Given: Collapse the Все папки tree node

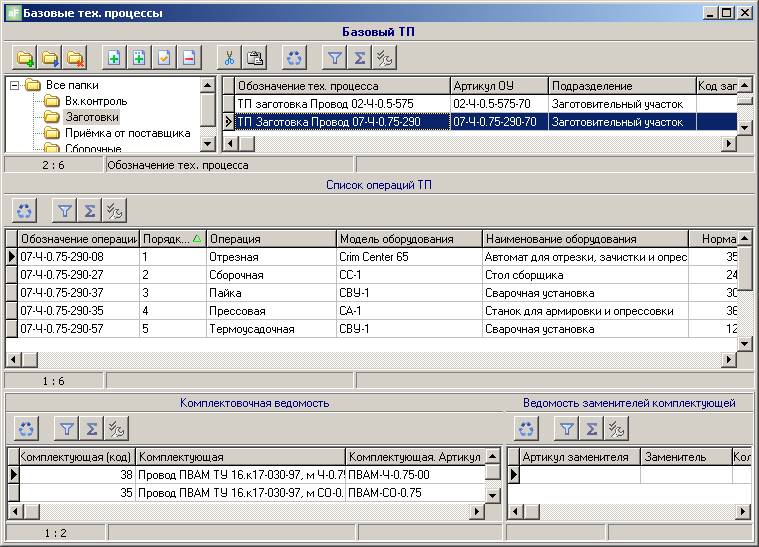Looking at the screenshot, I should tap(16, 85).
